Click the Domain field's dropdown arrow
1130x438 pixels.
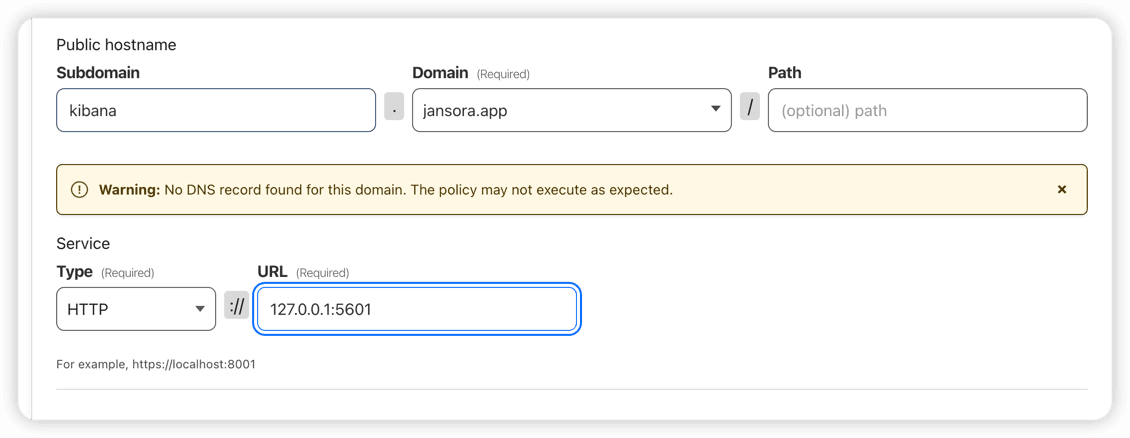715,109
